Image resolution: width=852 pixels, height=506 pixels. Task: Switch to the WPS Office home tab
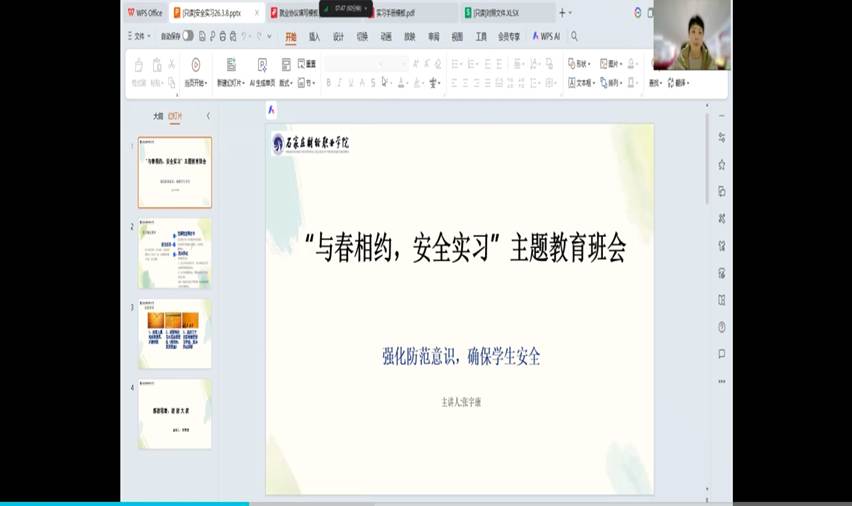tap(145, 13)
